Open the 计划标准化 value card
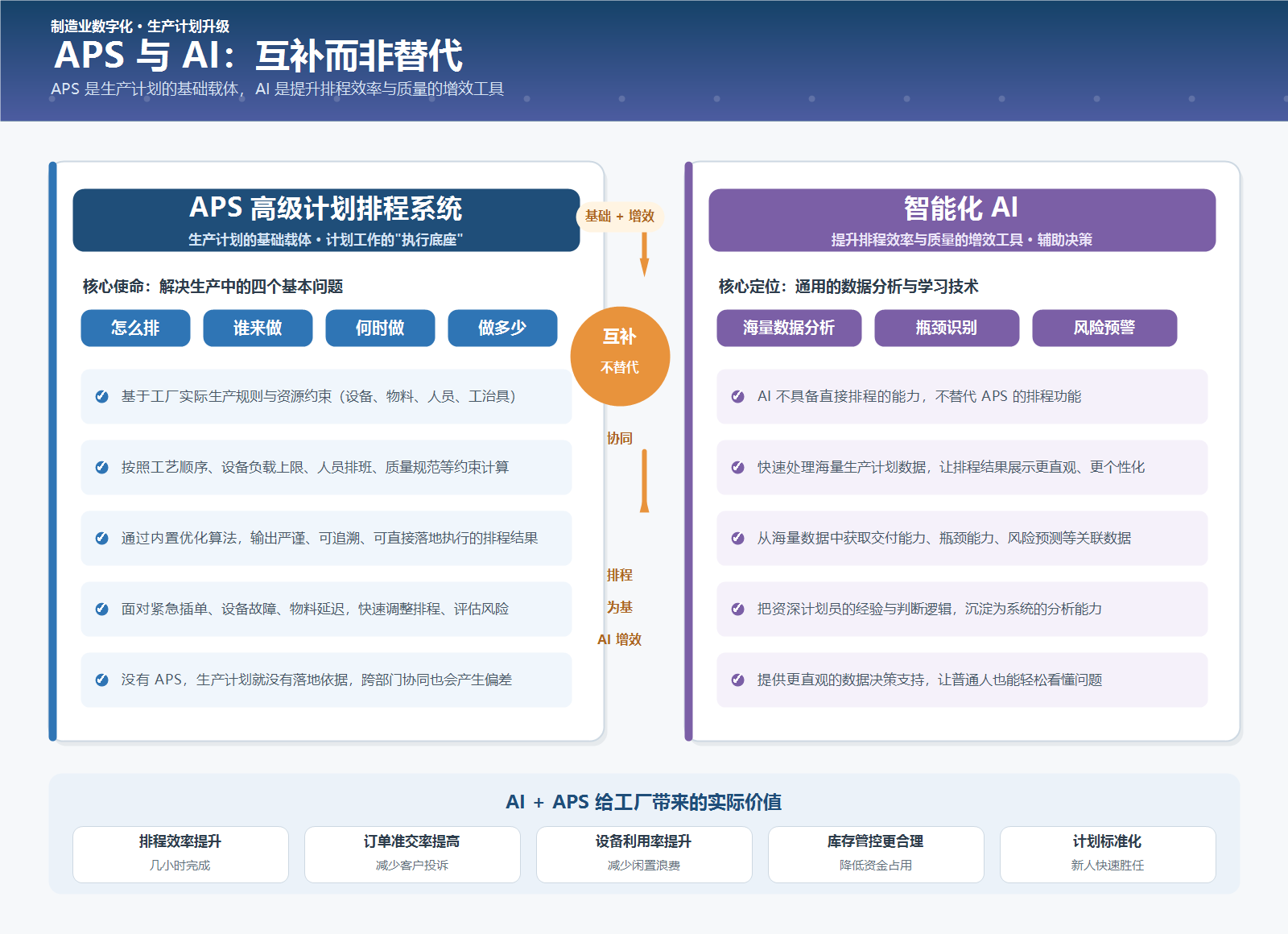This screenshot has width=1288, height=934. [1108, 854]
